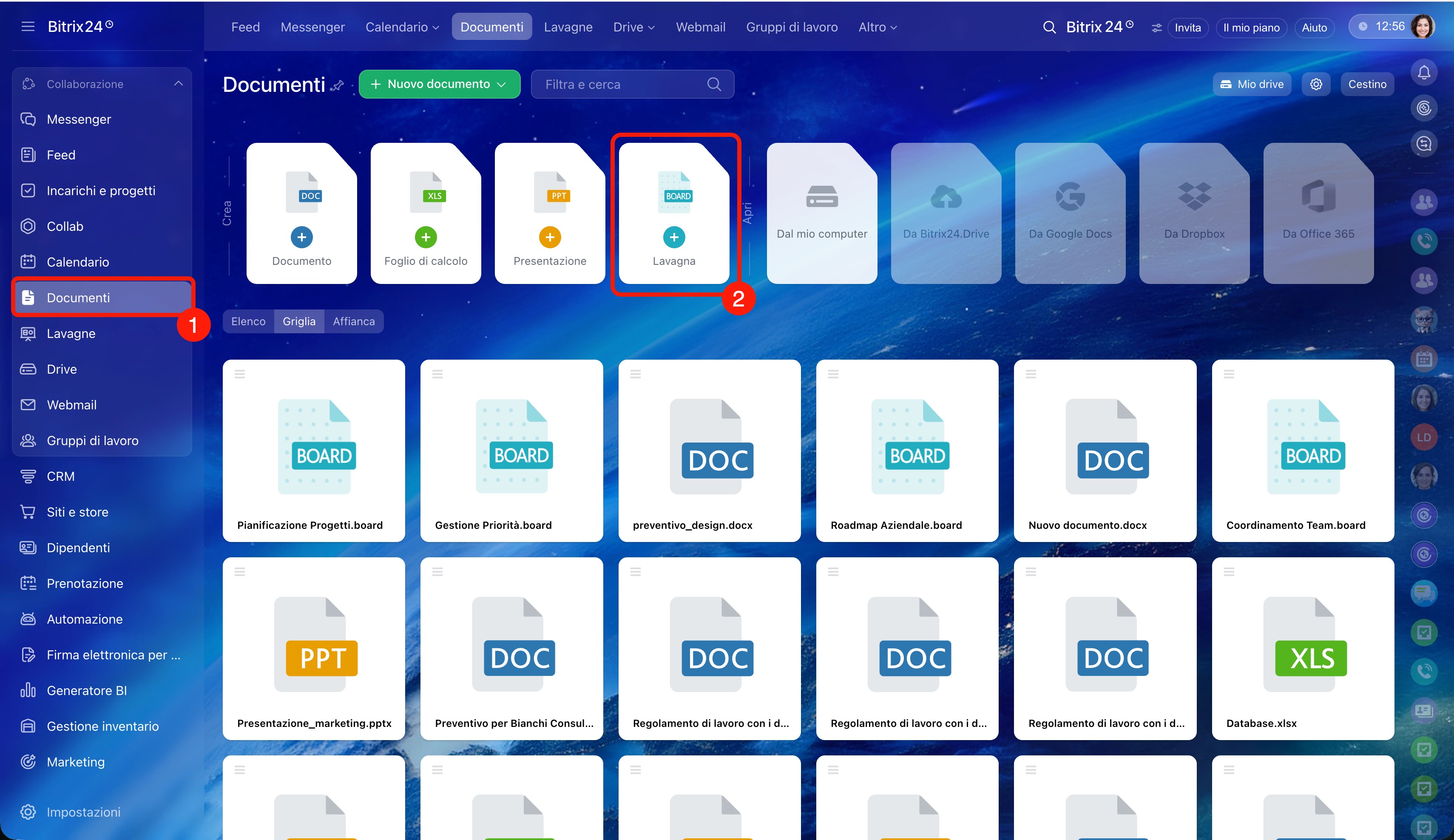Image resolution: width=1454 pixels, height=840 pixels.
Task: Open the hamburger menu next to Bitrix24 logo
Action: 28,26
